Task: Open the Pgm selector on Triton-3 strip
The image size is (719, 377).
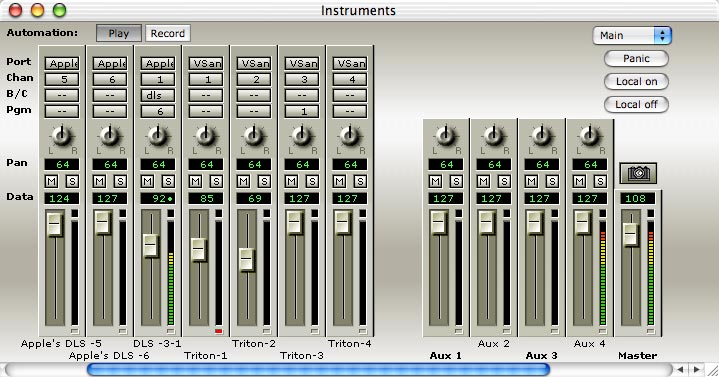Action: (302, 111)
